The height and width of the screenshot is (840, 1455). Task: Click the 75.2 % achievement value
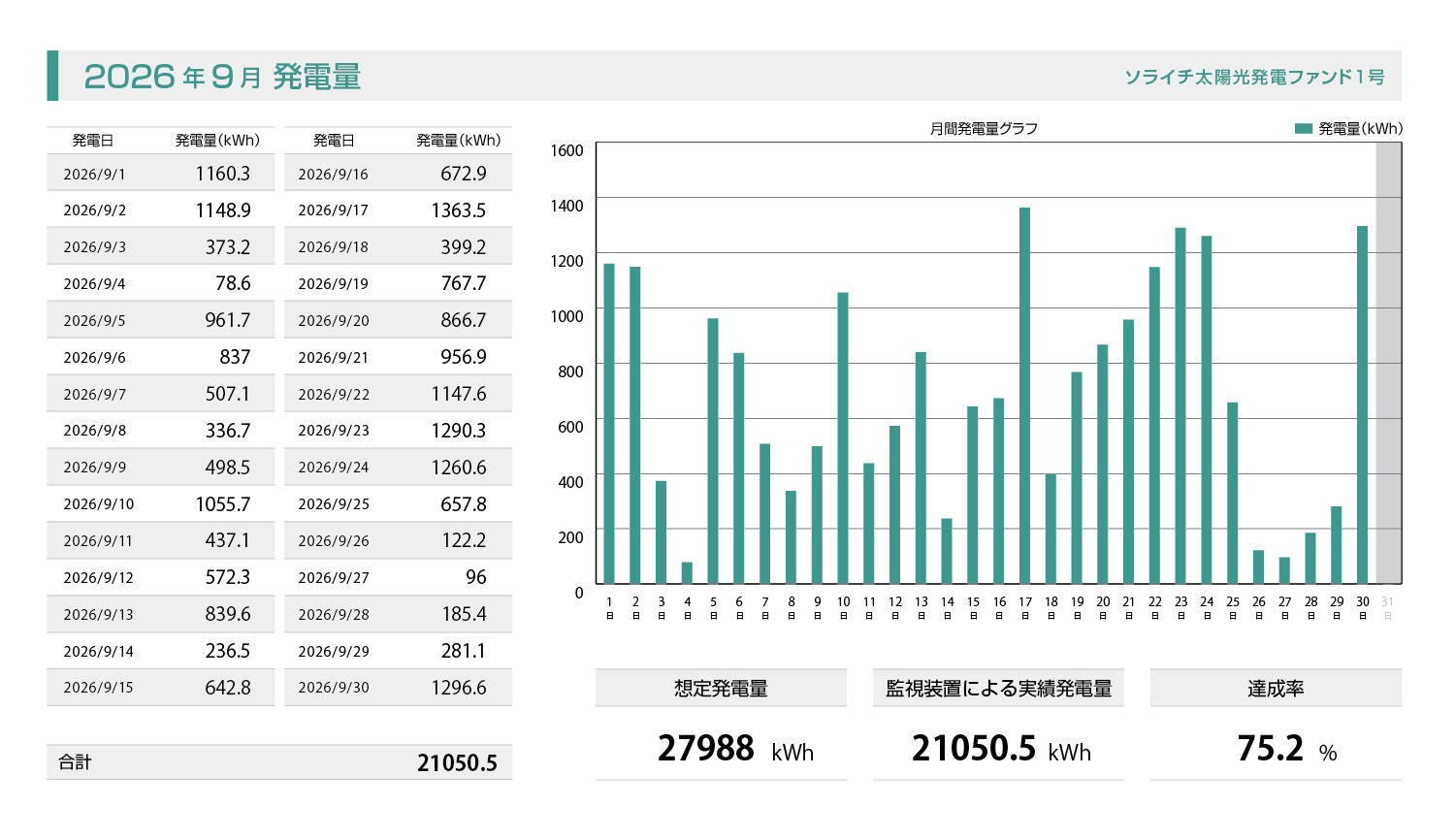pos(1287,748)
